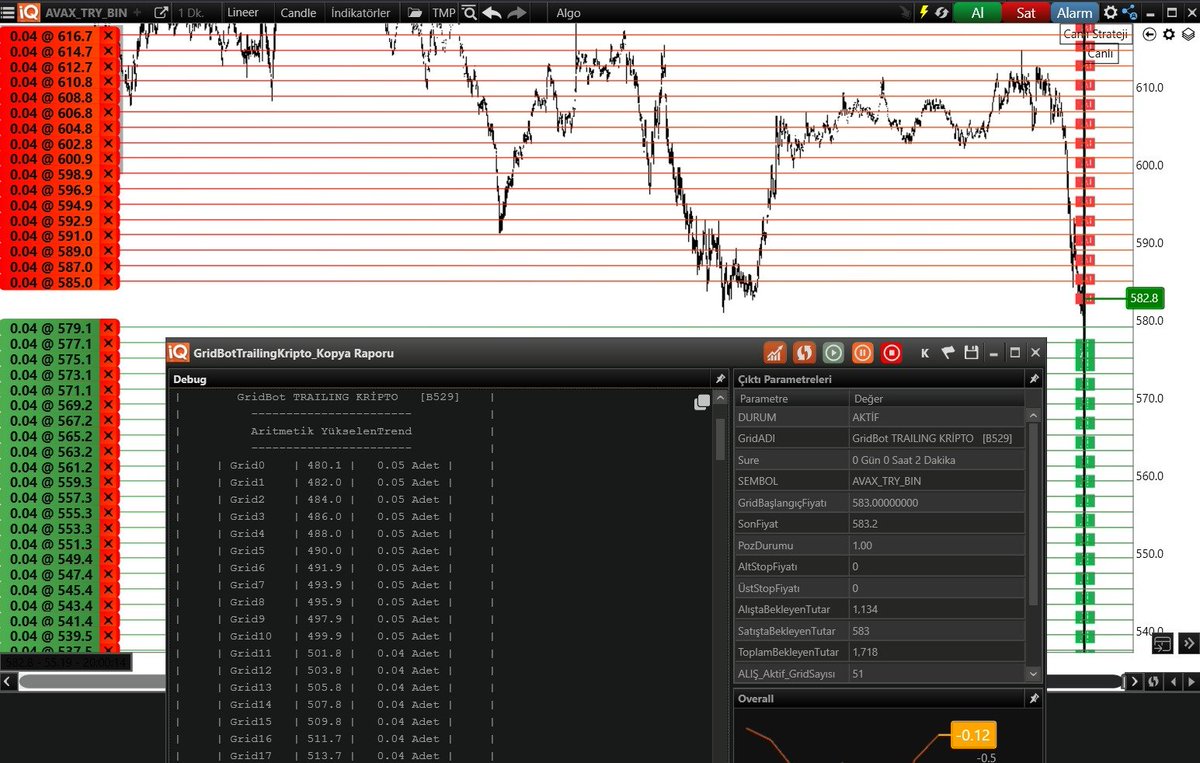1200x763 pixels.
Task: Cancel the 0.04 @ 608.8 sell order
Action: point(108,98)
